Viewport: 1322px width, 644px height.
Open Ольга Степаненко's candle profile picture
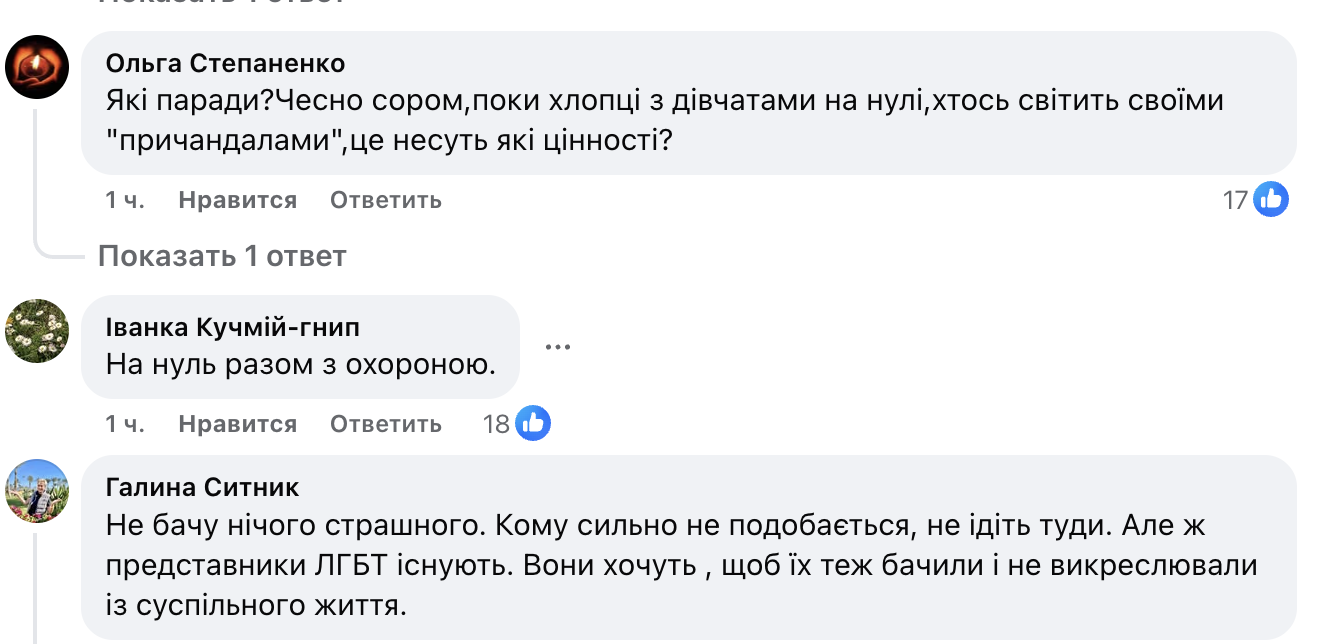[37, 66]
